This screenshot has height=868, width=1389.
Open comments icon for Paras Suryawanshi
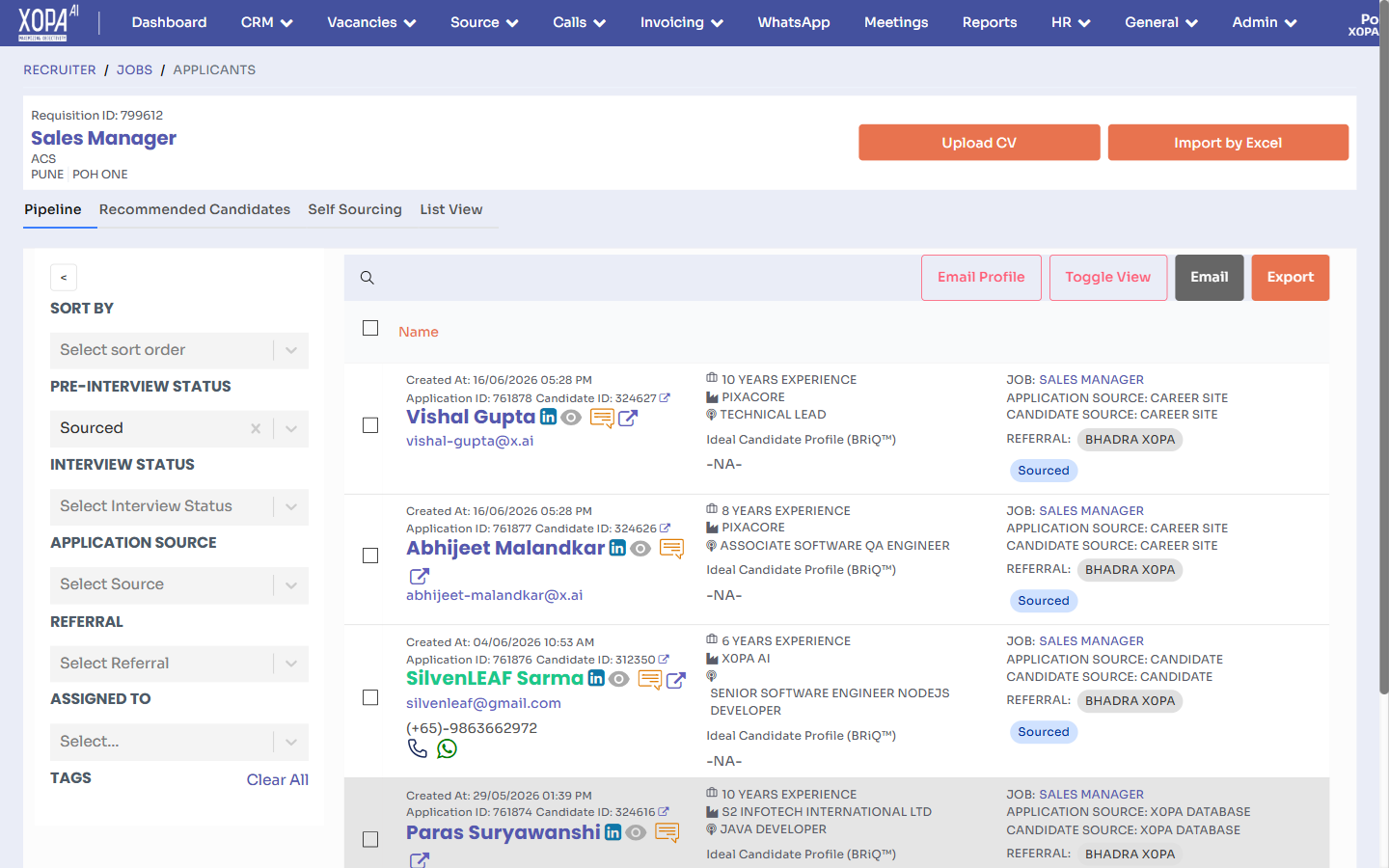click(x=667, y=832)
